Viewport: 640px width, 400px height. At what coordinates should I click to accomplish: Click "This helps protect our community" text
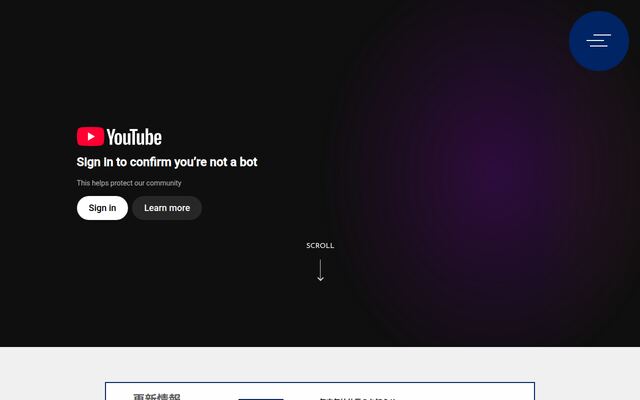coord(129,183)
